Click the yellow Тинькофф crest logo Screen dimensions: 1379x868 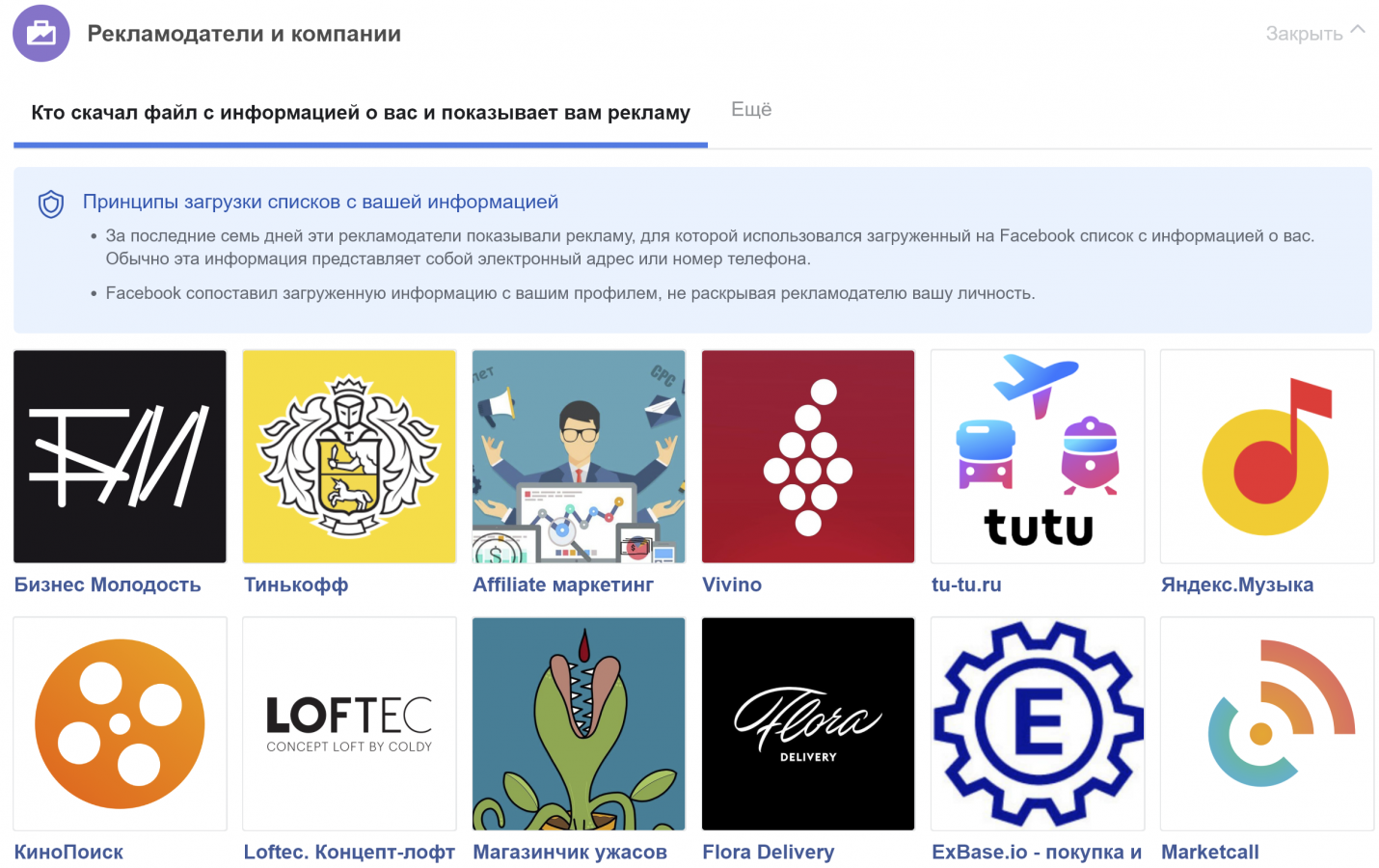pos(349,456)
